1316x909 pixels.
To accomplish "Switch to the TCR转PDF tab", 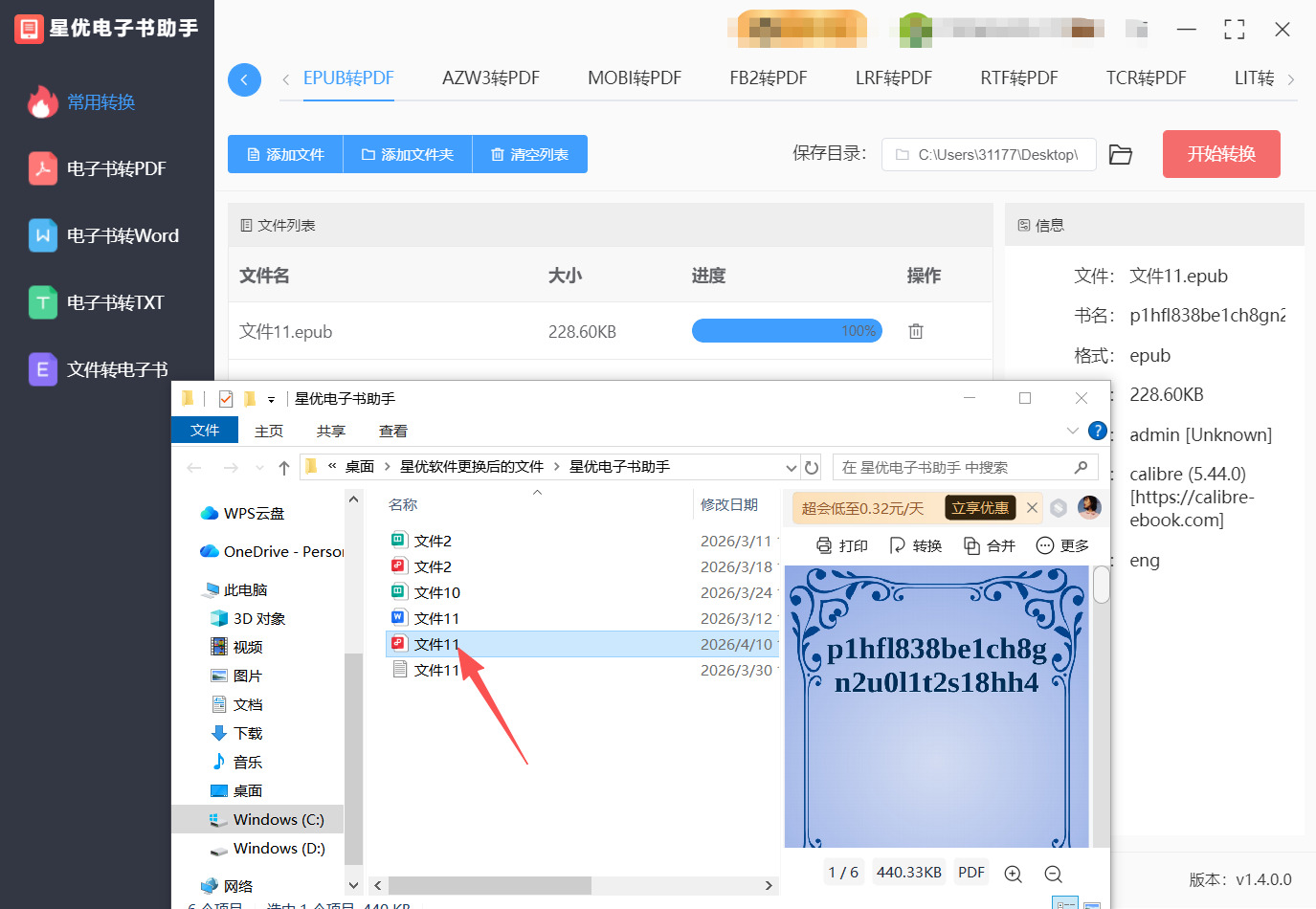I will point(1147,78).
